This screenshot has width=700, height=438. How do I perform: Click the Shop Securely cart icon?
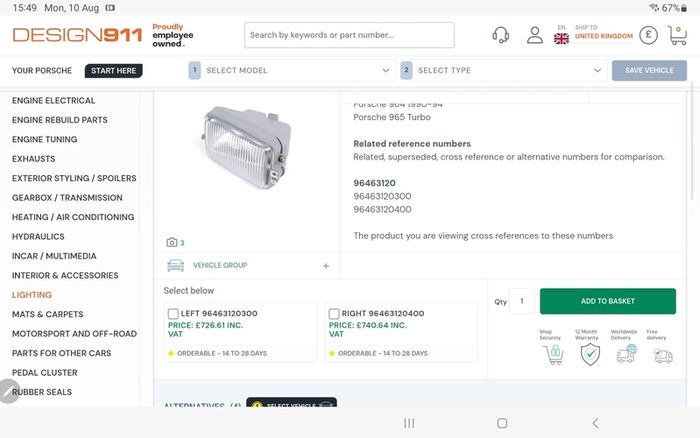[554, 355]
